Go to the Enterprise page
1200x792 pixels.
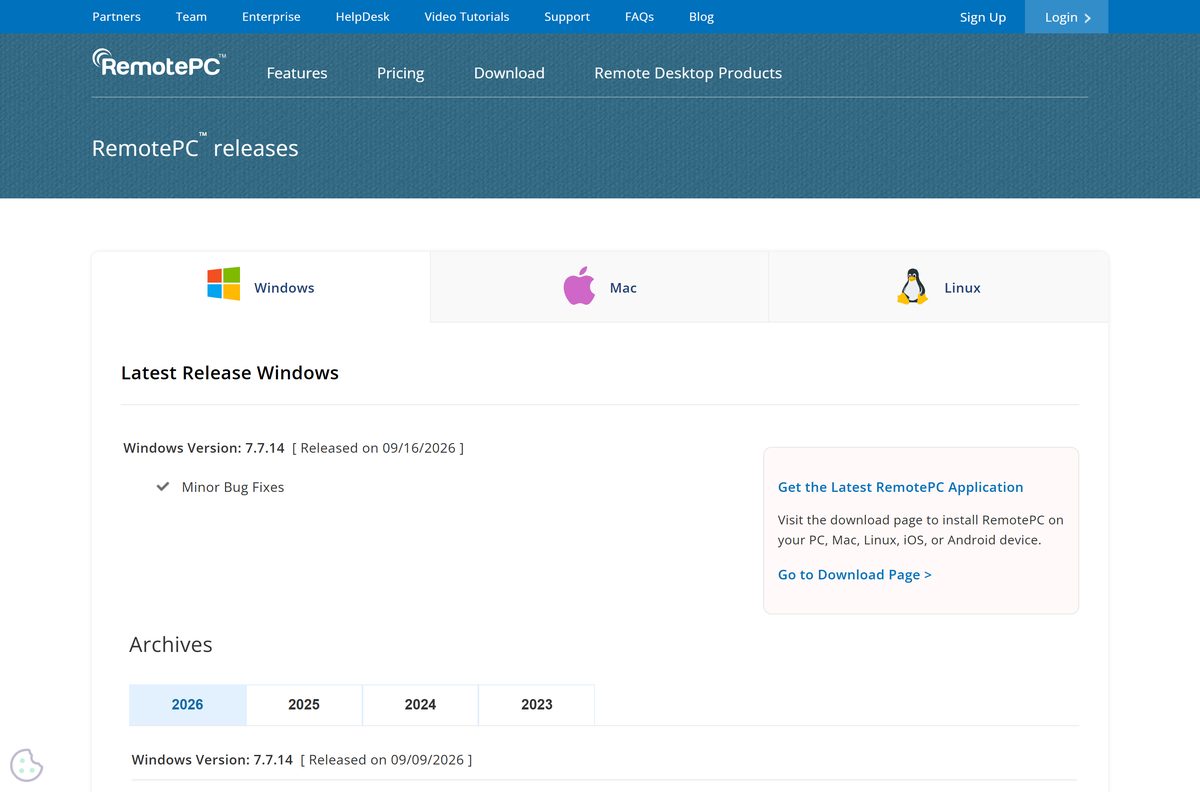271,17
